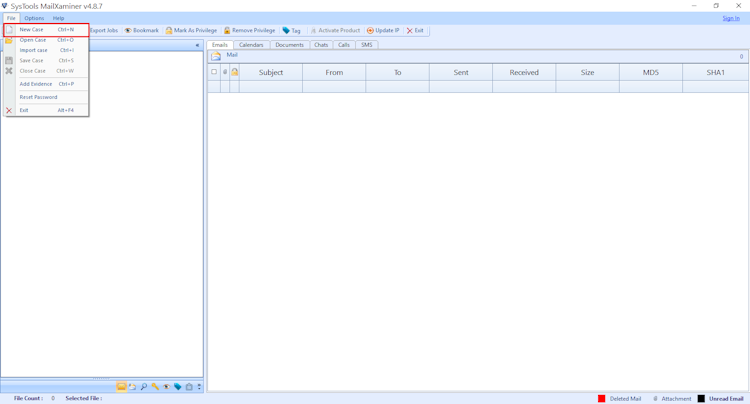Switch to the Calls tab
Screen dimensions: 750x404
point(344,45)
